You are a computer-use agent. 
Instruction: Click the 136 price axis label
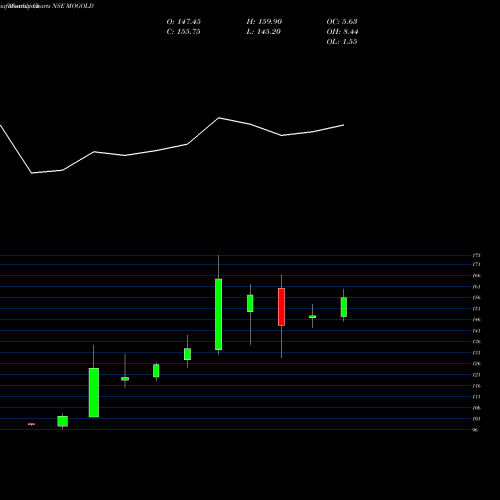coord(476,342)
